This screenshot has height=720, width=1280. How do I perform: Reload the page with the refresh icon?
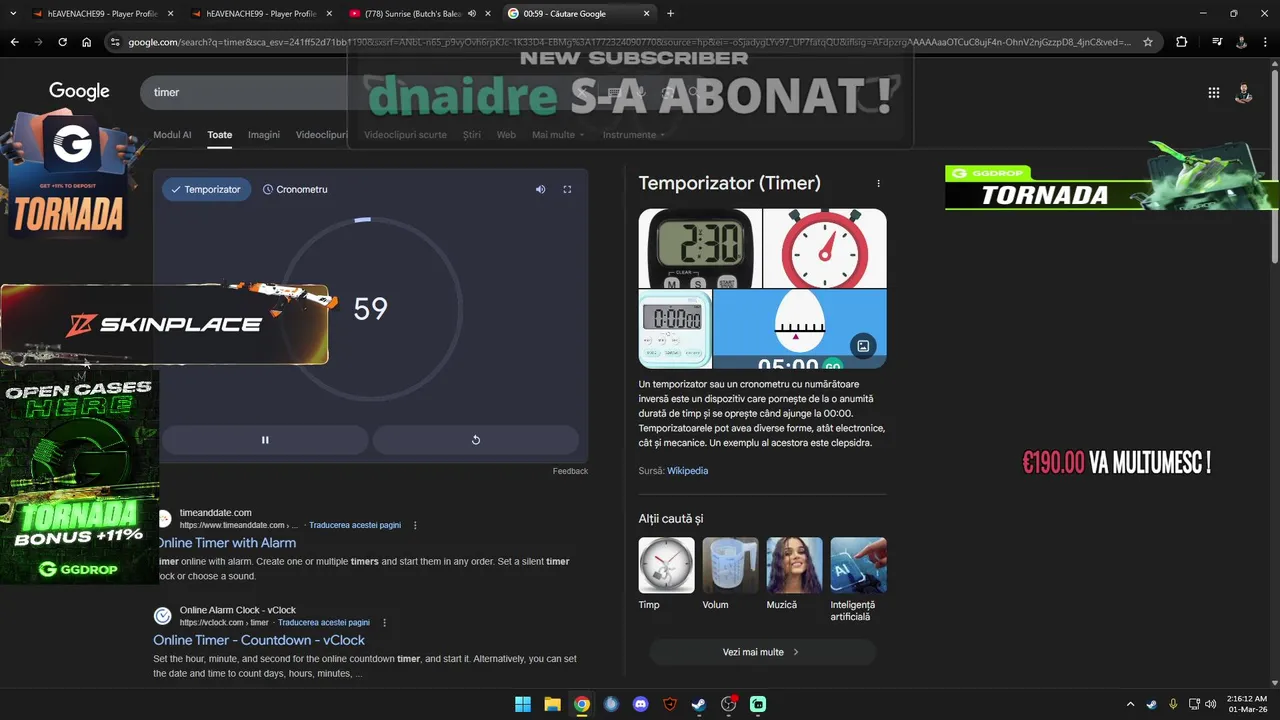point(62,42)
